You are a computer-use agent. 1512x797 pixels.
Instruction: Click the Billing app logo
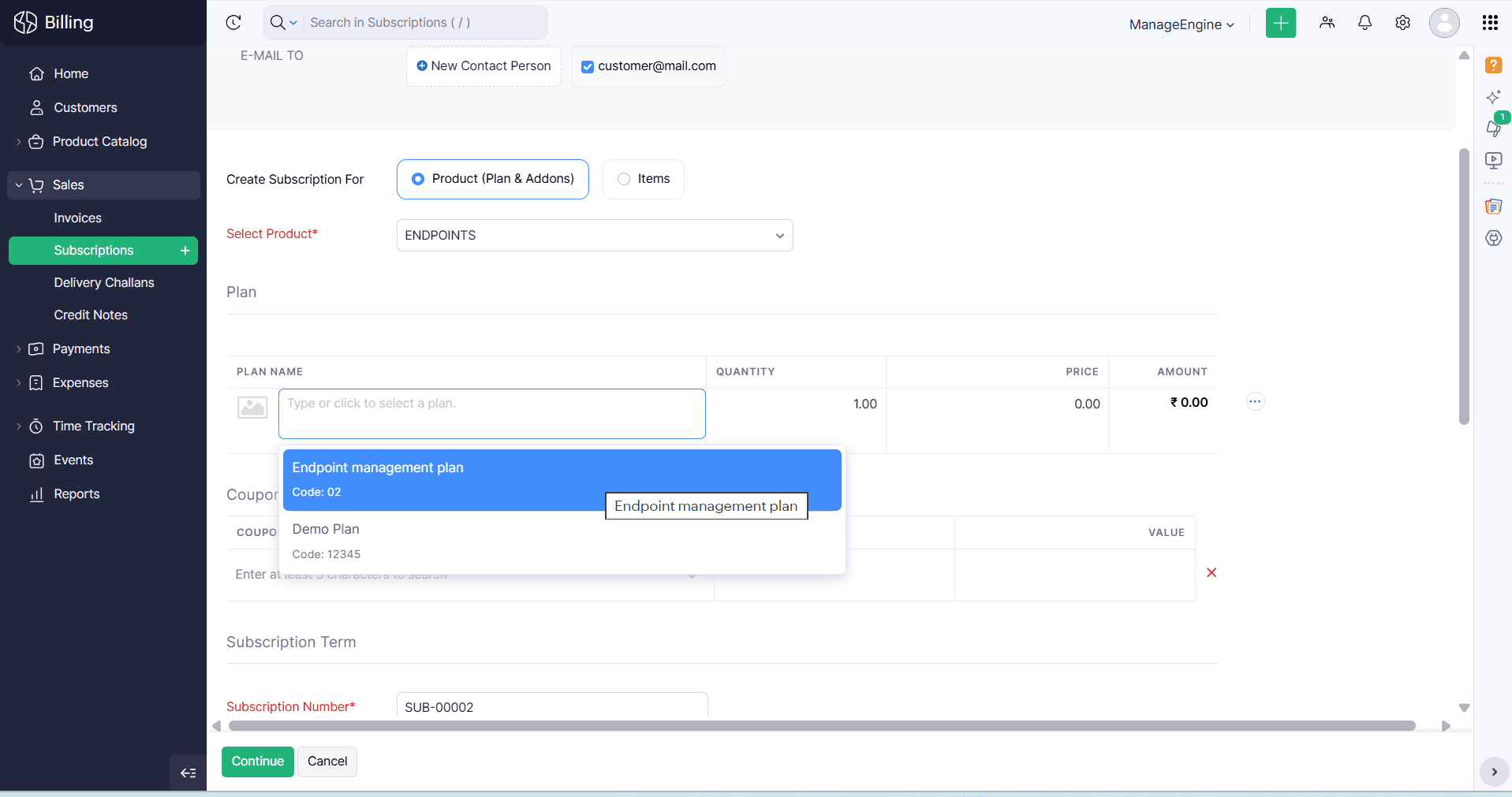pos(53,22)
